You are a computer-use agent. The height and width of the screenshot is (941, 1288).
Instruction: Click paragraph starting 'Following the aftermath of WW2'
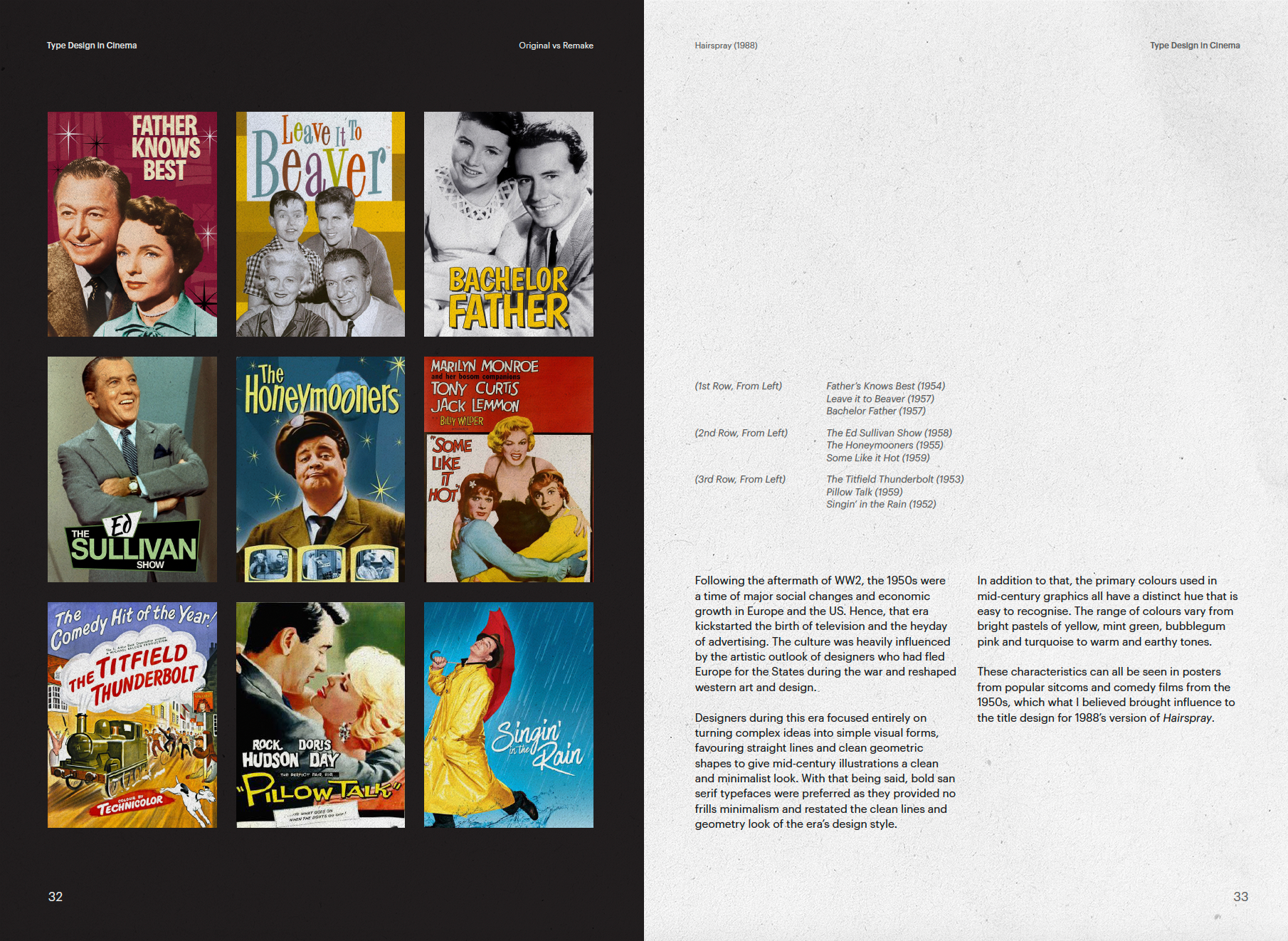tap(825, 634)
